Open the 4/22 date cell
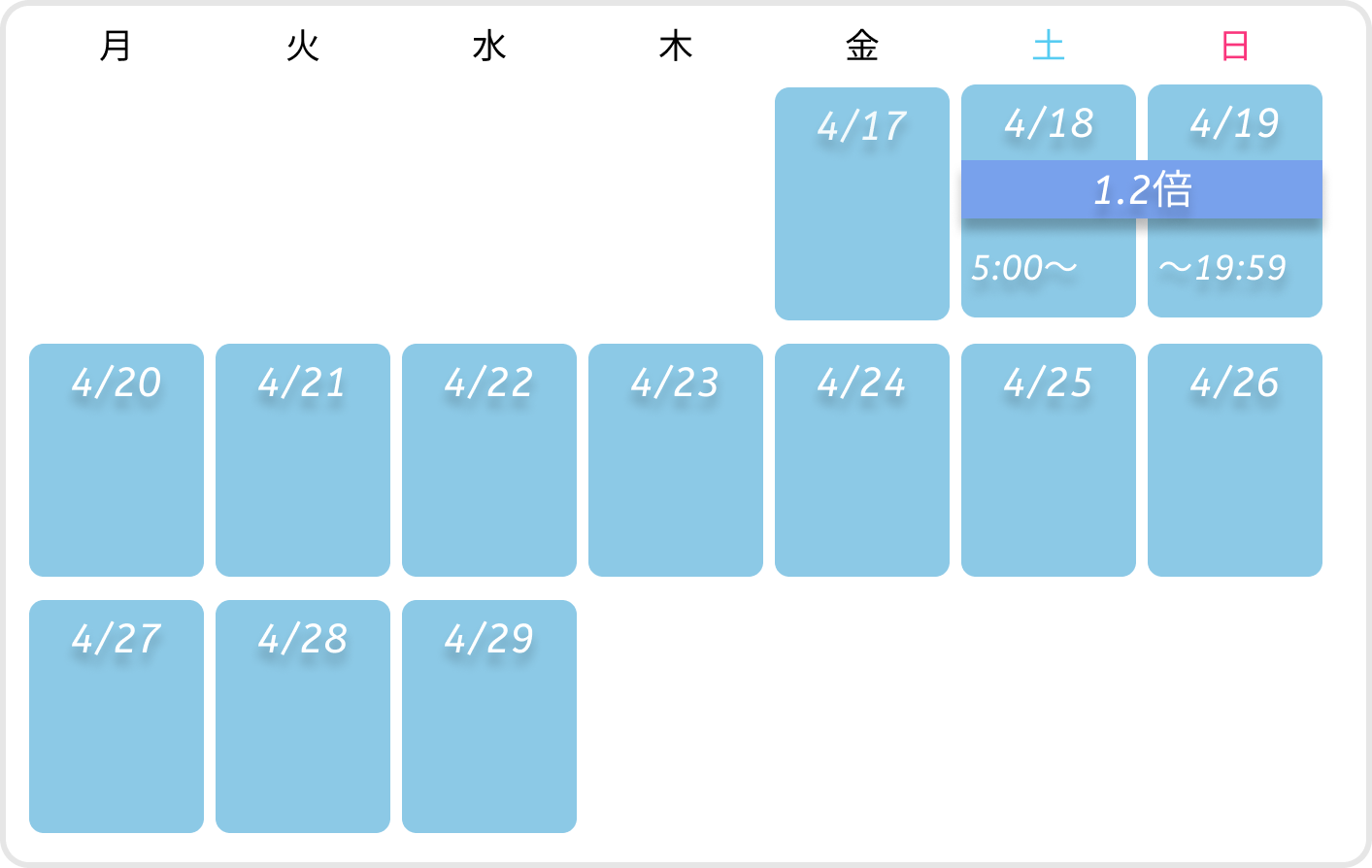This screenshot has height=868, width=1372. pos(489,460)
